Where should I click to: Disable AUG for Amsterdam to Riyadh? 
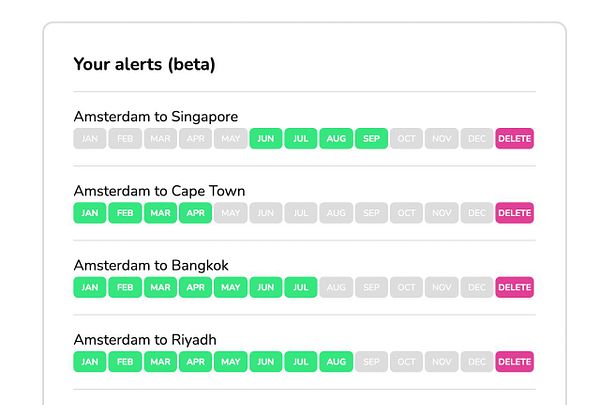[336, 361]
